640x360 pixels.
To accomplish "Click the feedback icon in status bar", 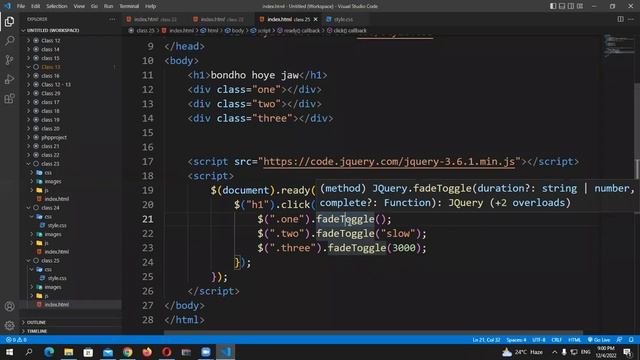I will pos(620,340).
